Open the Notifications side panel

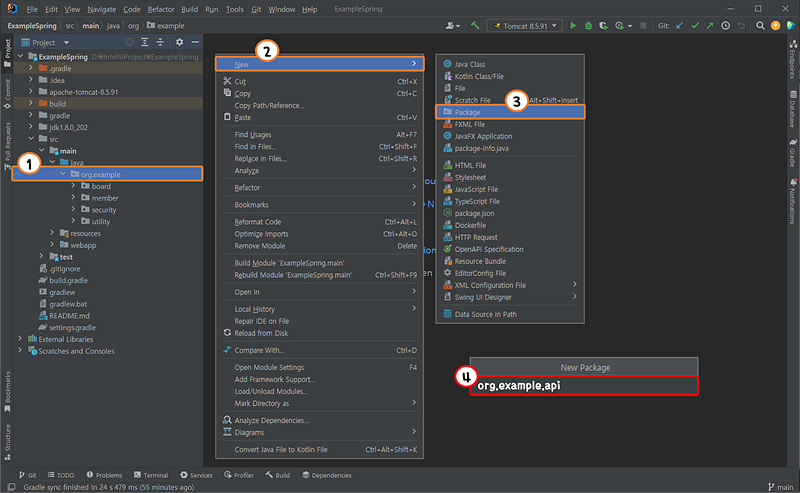pos(793,201)
